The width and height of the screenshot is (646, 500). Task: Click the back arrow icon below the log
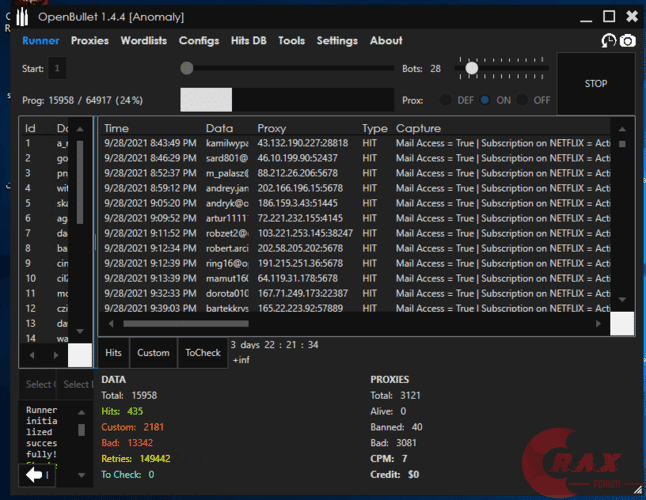click(x=34, y=474)
